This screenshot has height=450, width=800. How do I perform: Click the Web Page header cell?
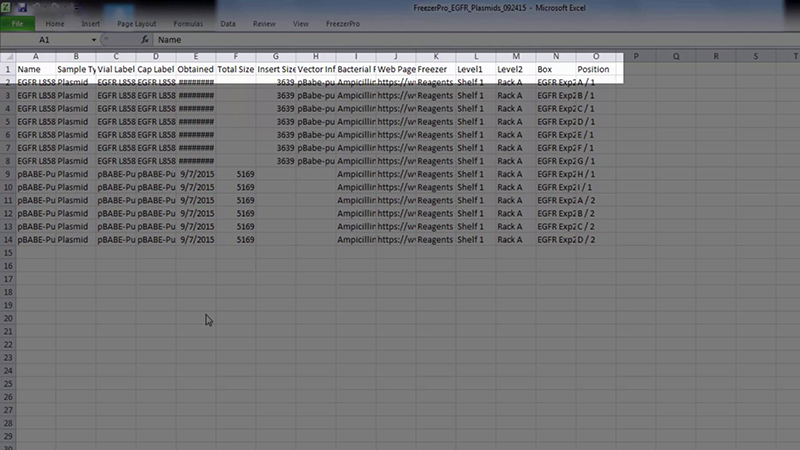[x=396, y=69]
